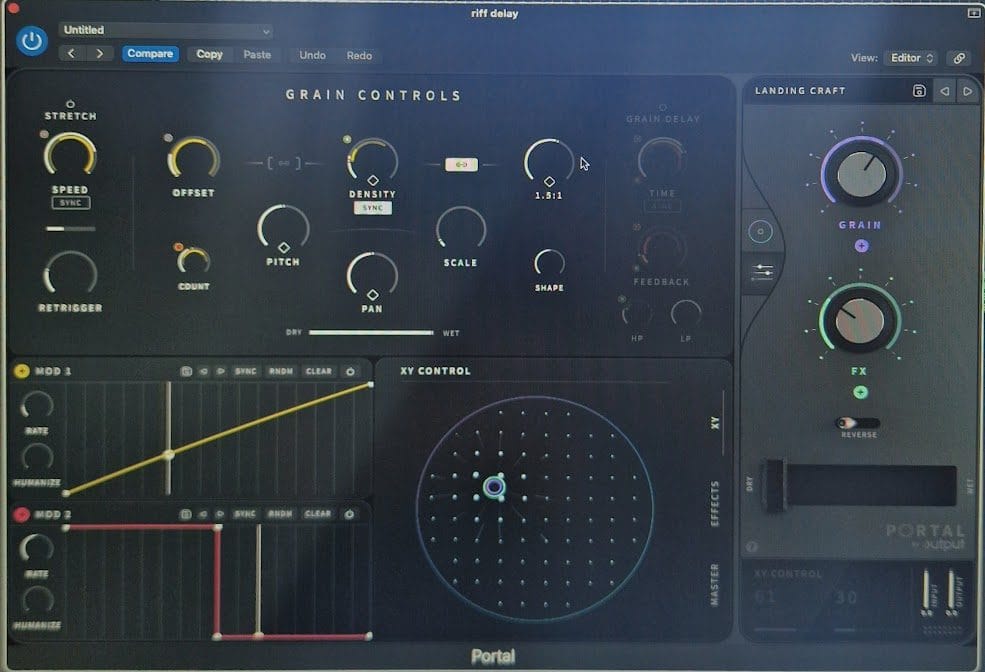Add modulation with plus under GRAIN knob

(862, 246)
